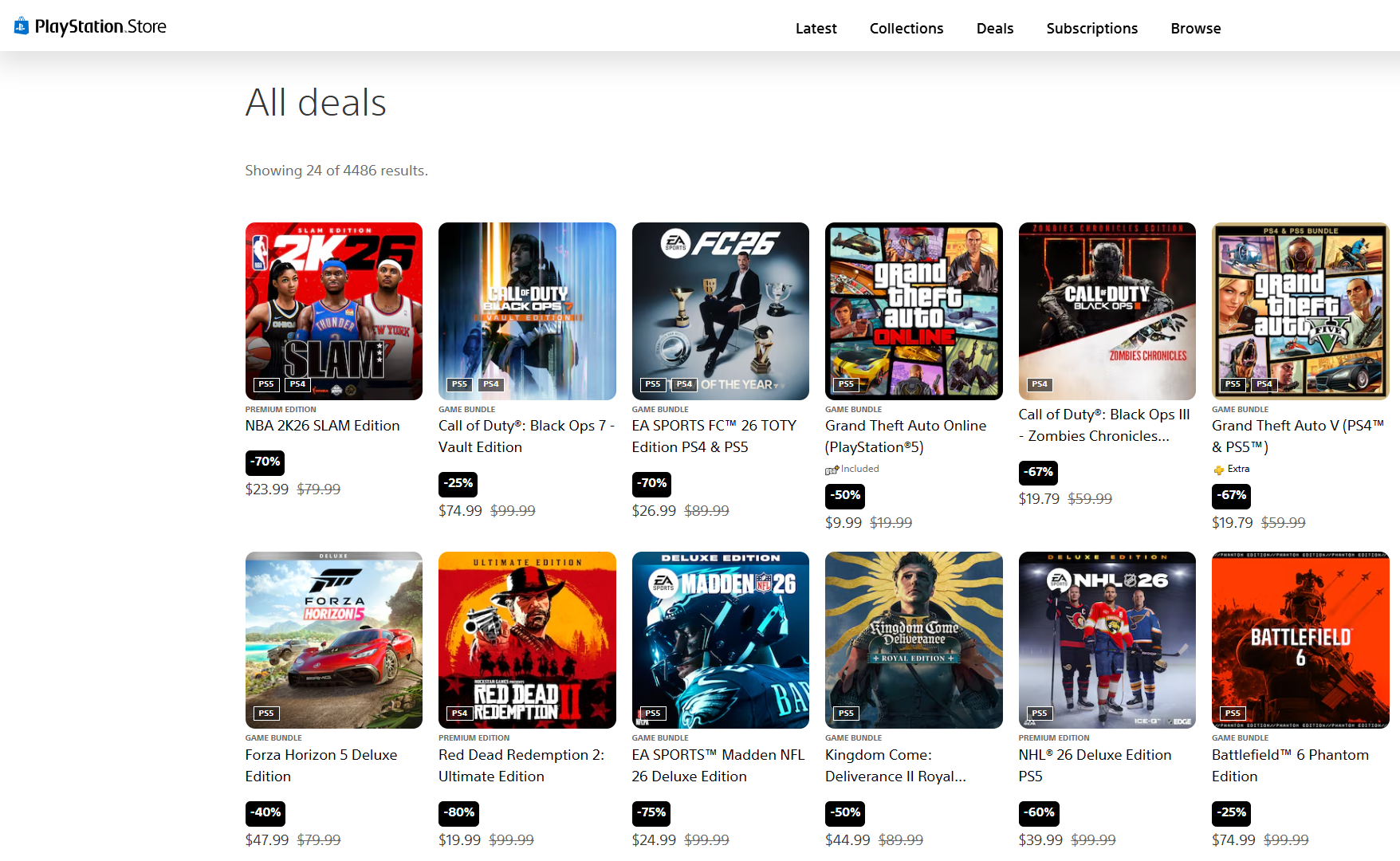The width and height of the screenshot is (1400, 861).
Task: Open the Latest menu item
Action: [816, 29]
